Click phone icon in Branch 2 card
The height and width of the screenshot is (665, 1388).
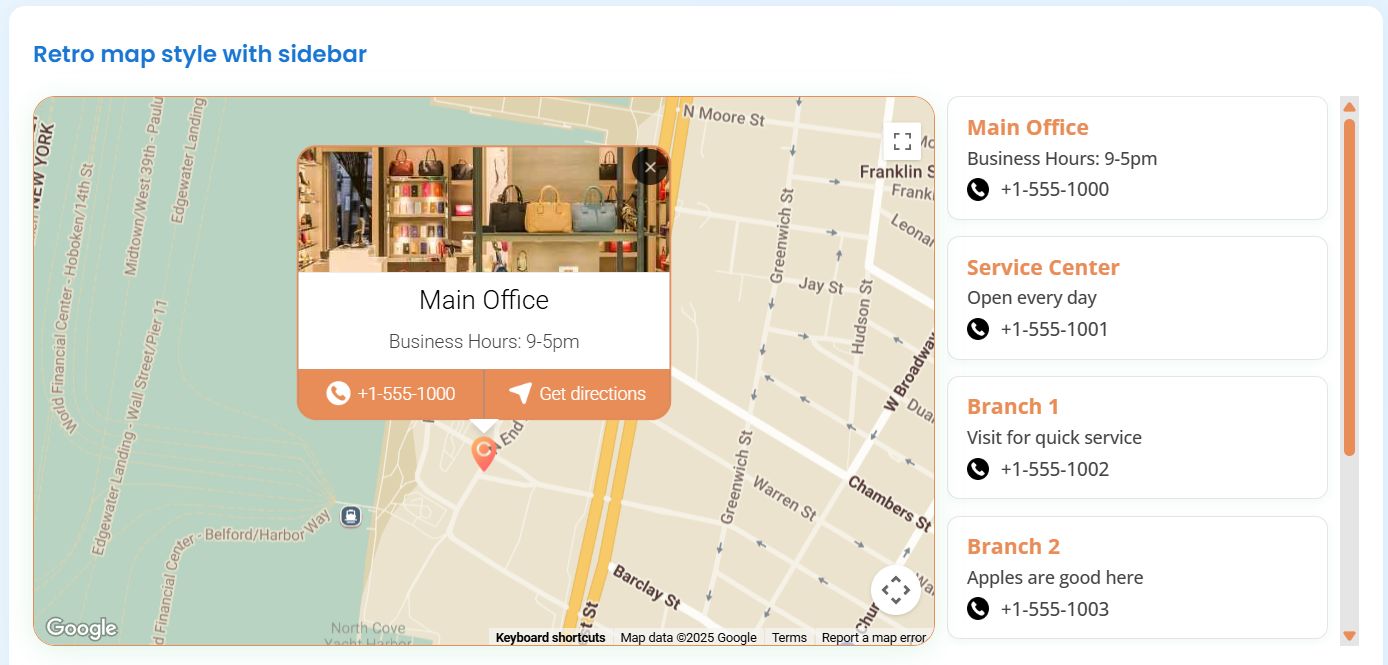(978, 608)
